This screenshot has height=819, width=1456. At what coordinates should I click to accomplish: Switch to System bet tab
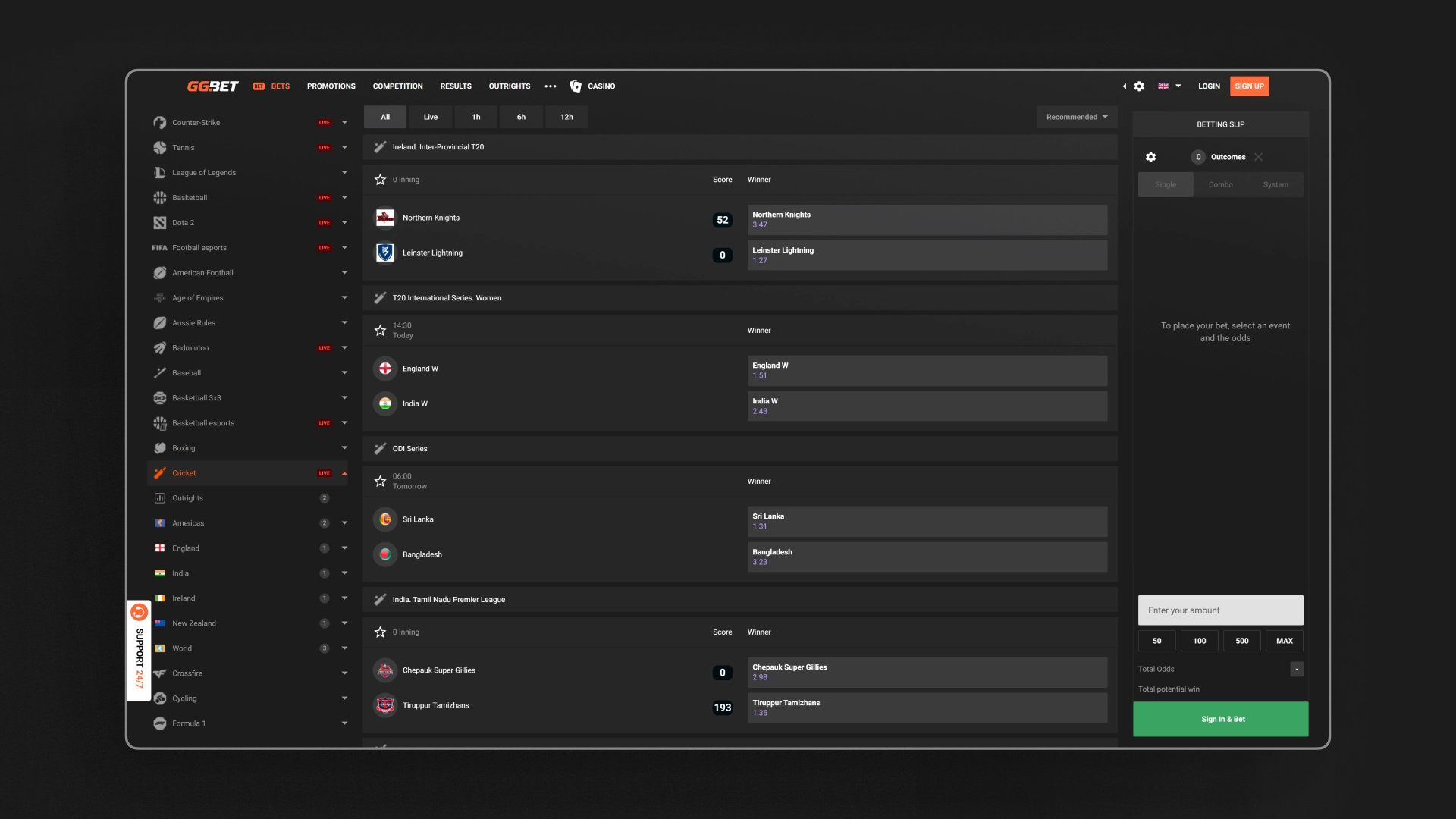click(x=1276, y=184)
